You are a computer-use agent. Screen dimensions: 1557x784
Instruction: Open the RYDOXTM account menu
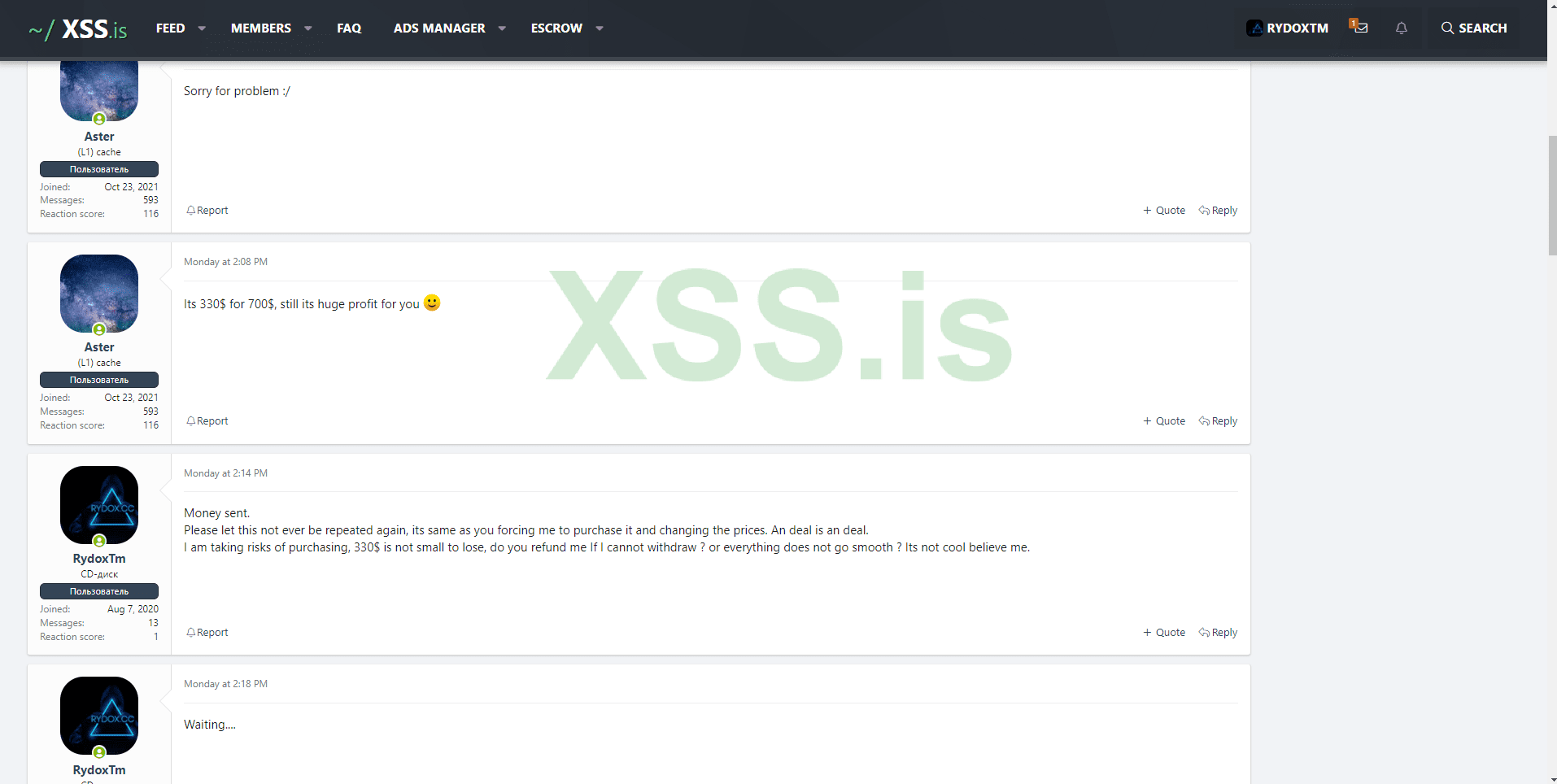coord(1288,28)
